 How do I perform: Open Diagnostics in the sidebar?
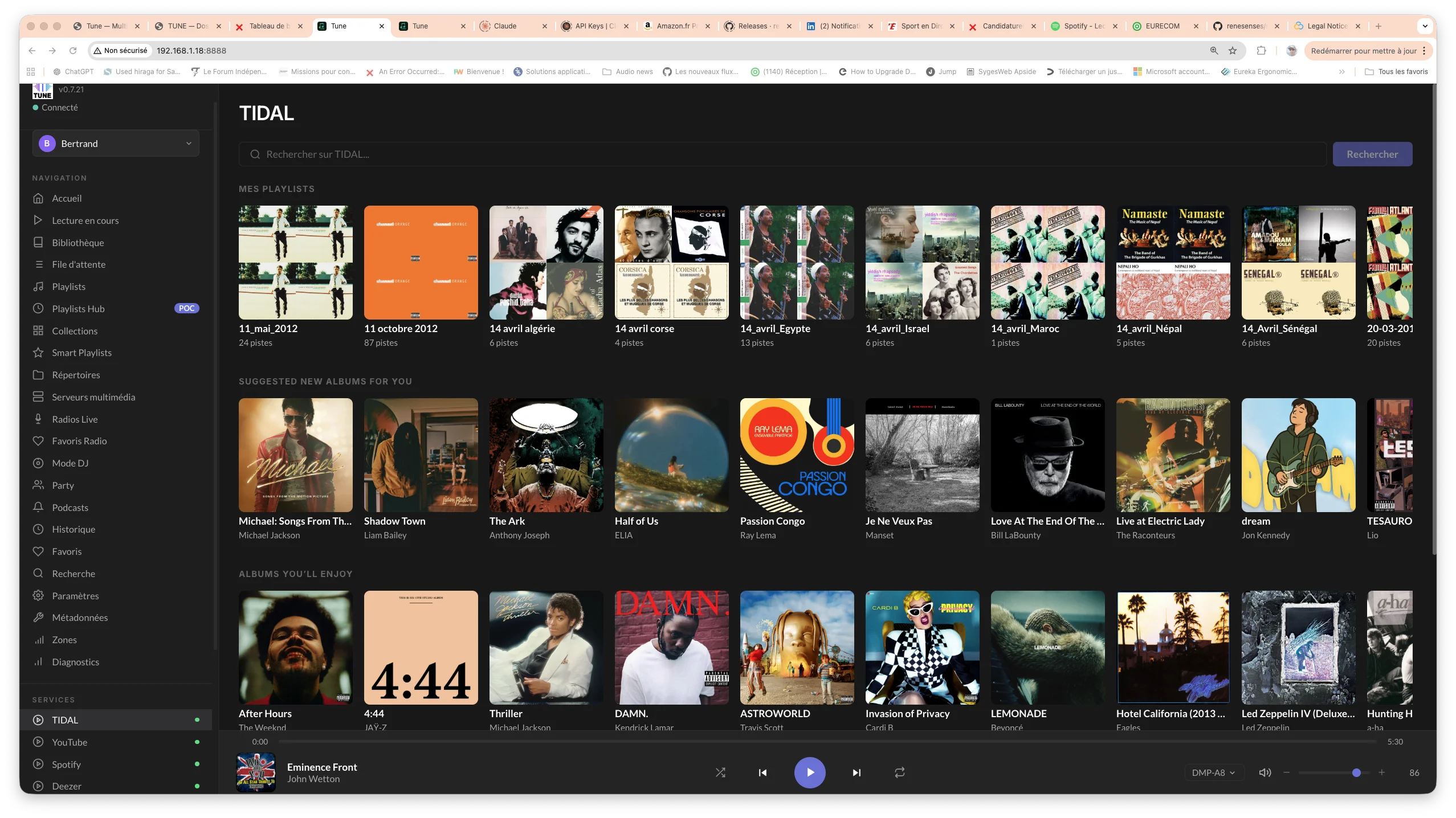[116, 662]
